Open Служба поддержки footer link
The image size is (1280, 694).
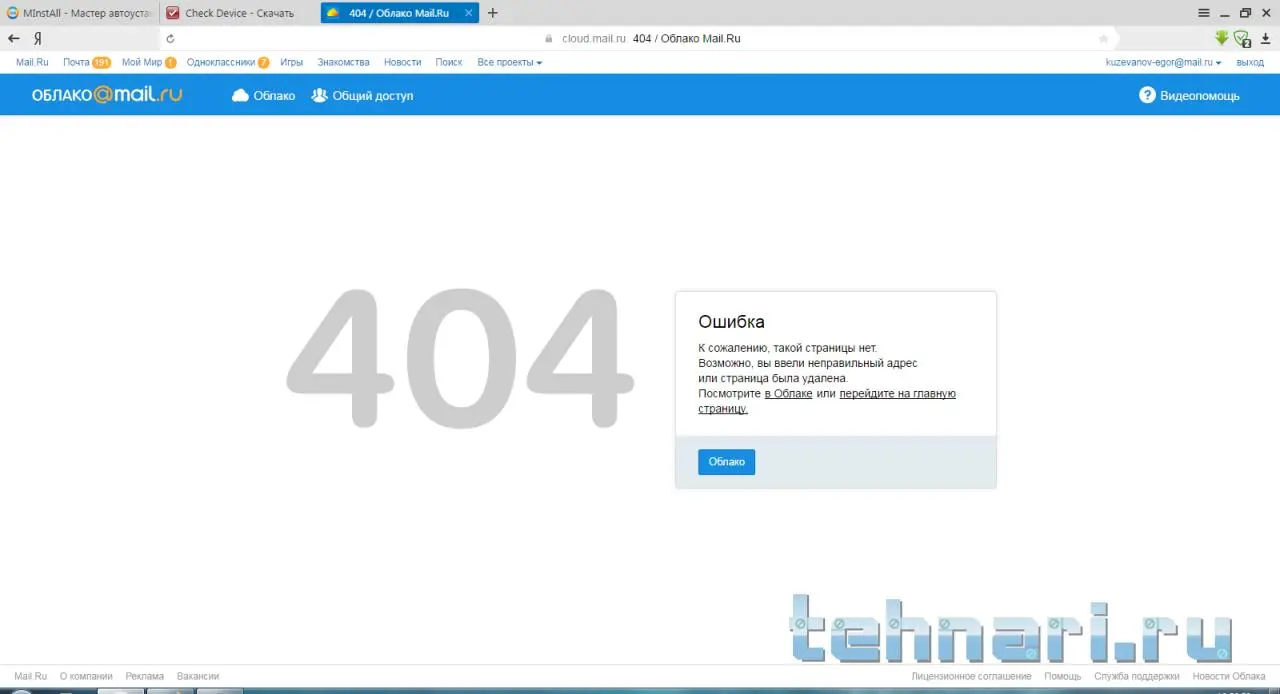1137,676
